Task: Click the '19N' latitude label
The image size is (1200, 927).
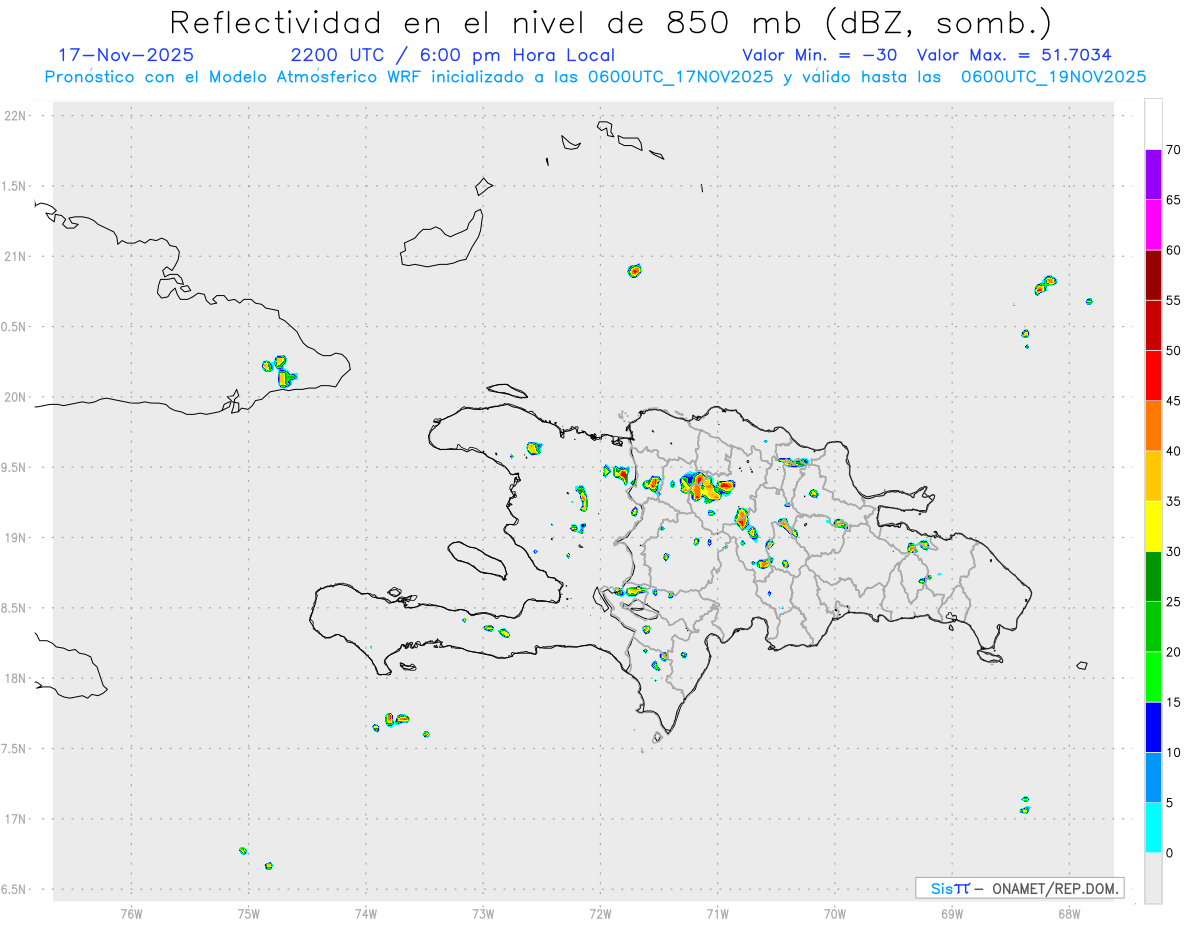Action: click(x=16, y=538)
